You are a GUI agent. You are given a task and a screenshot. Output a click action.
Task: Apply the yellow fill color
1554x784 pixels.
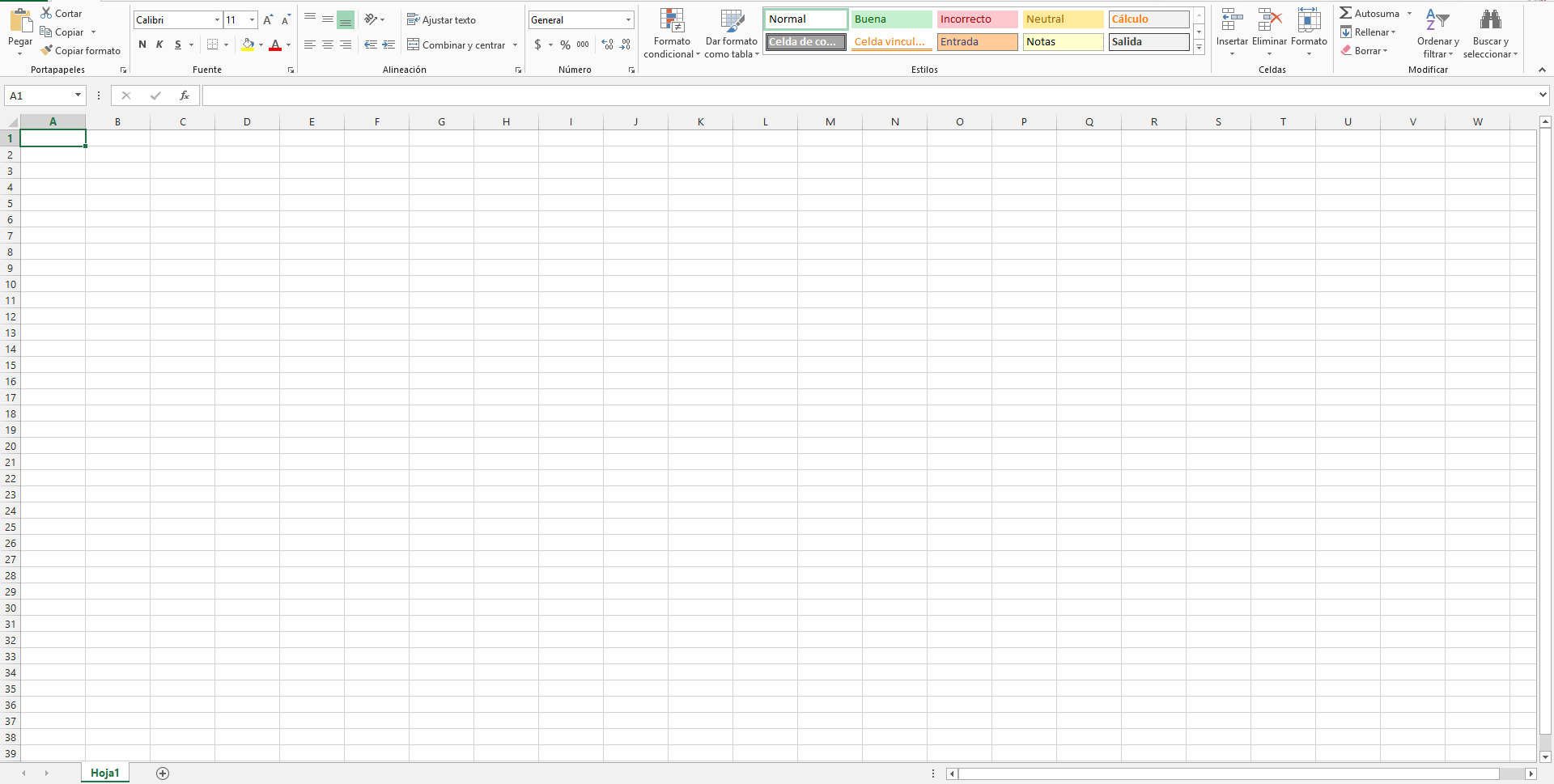pyautogui.click(x=248, y=44)
